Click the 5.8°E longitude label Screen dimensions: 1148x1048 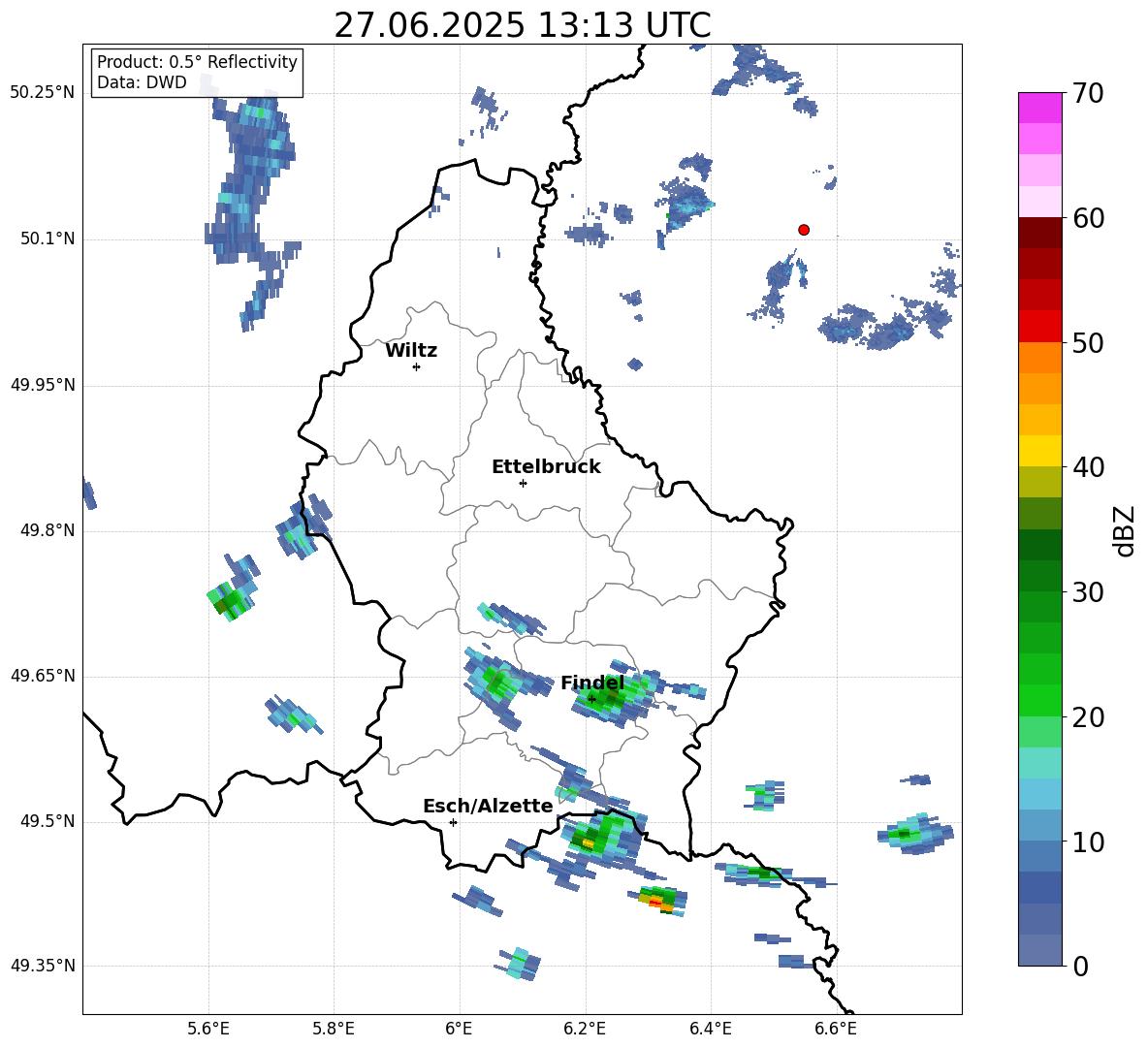coord(334,1029)
